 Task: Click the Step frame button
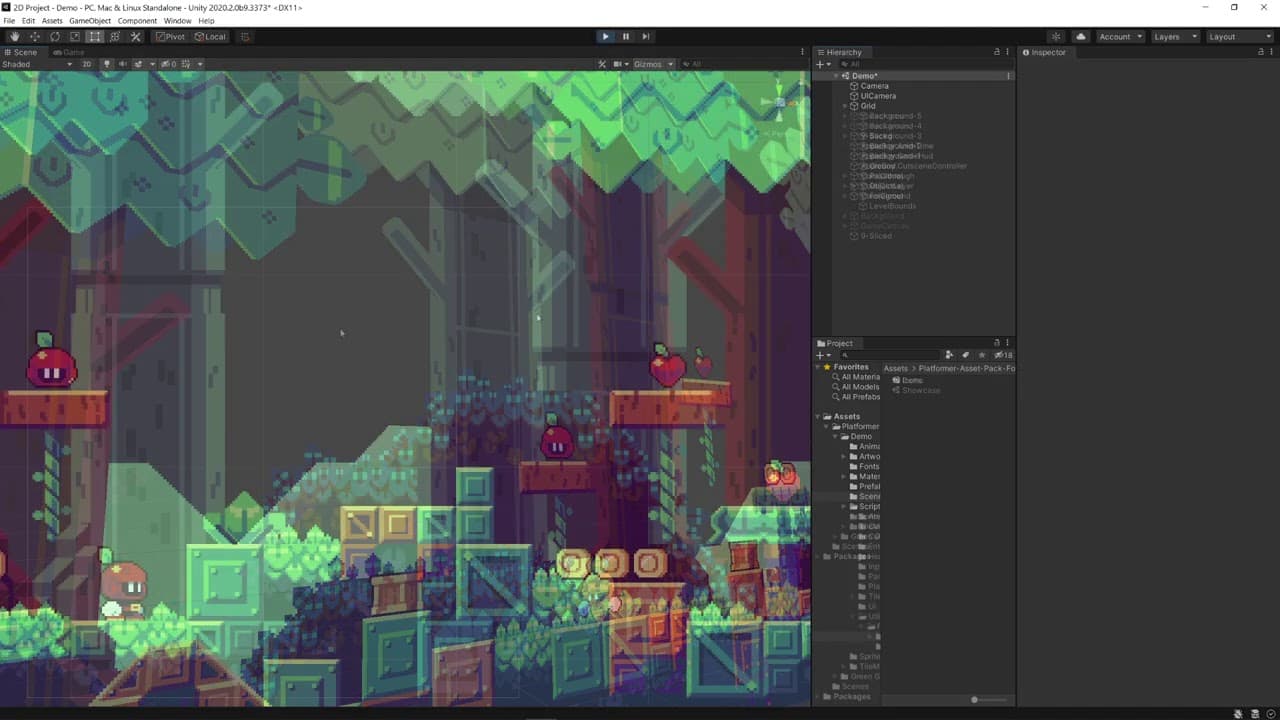[x=646, y=36]
